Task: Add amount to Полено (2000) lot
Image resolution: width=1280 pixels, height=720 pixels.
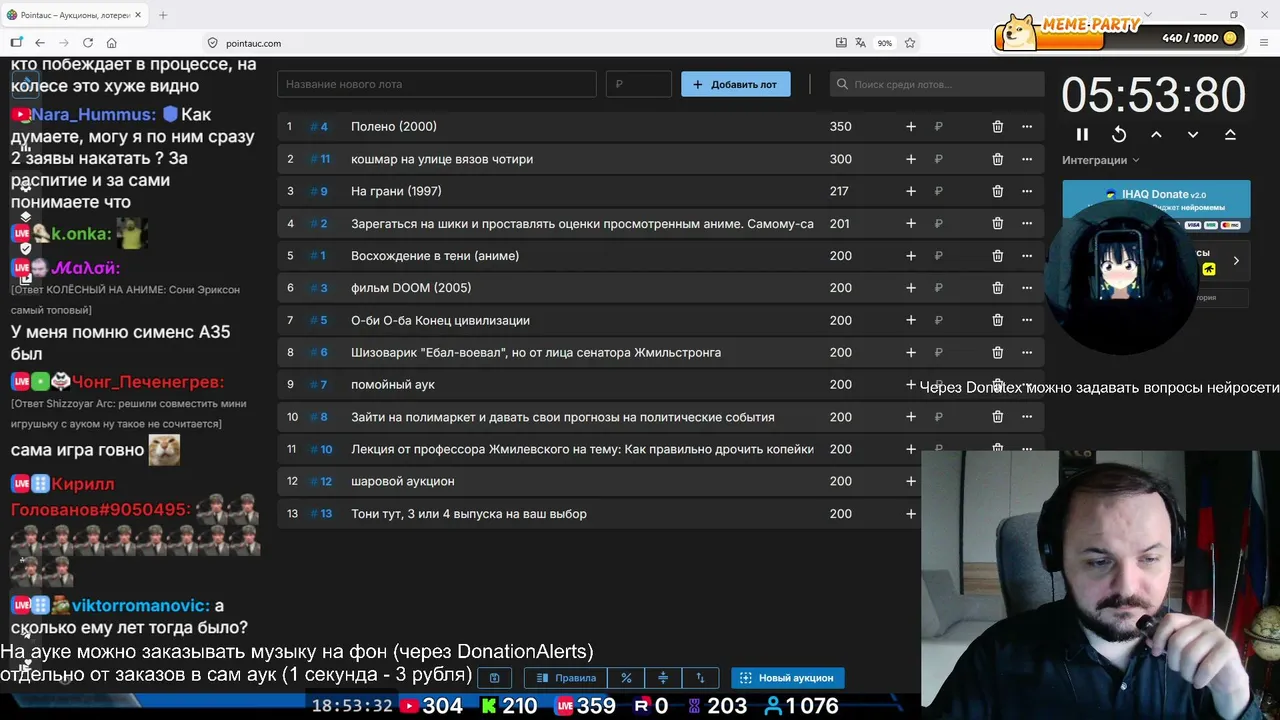Action: click(911, 126)
